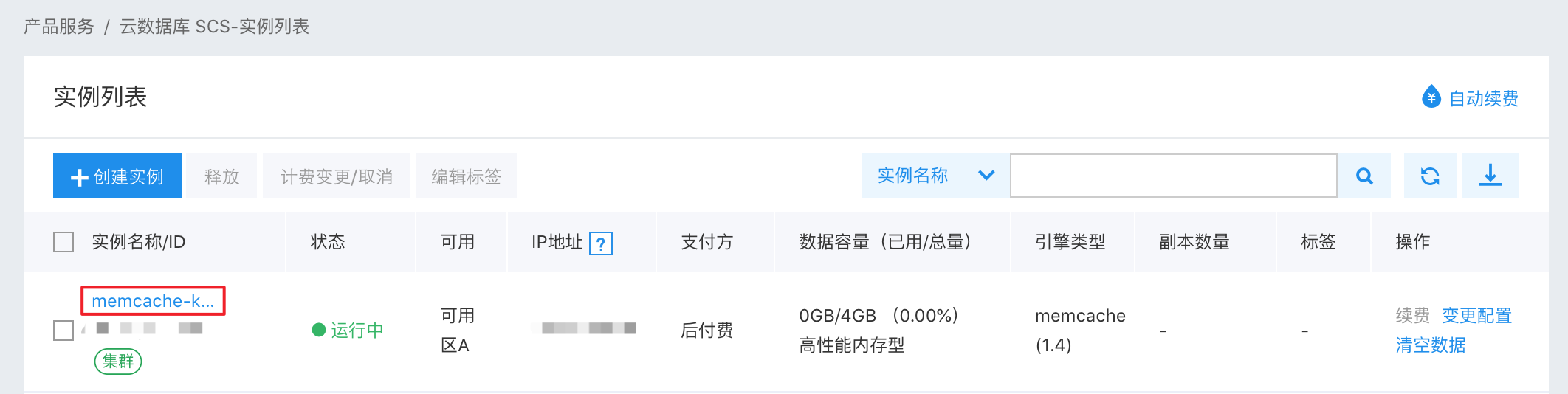
Task: Click the green 运行中 status dot
Action: [319, 330]
